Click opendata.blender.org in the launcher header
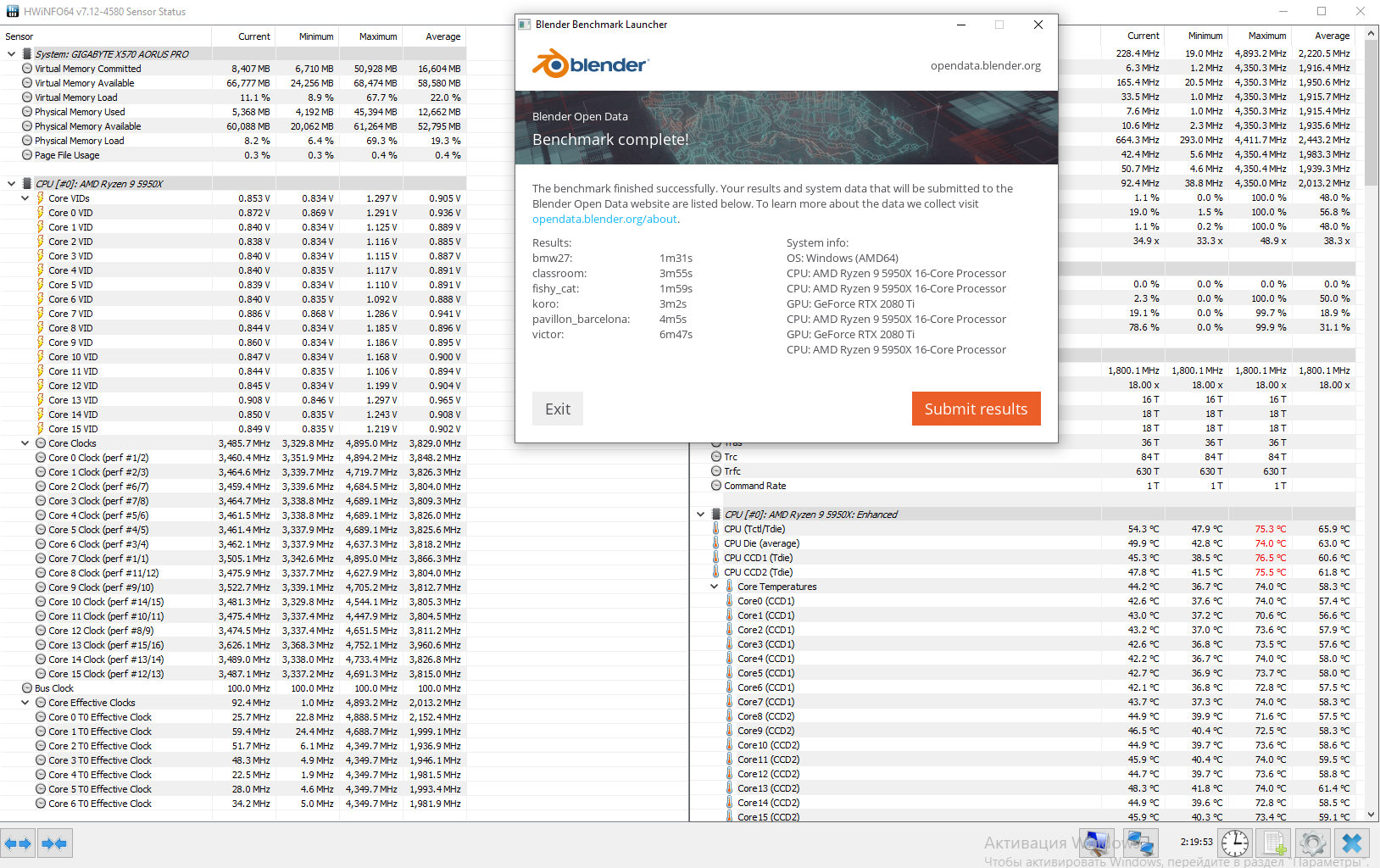The height and width of the screenshot is (868, 1380). click(x=985, y=65)
